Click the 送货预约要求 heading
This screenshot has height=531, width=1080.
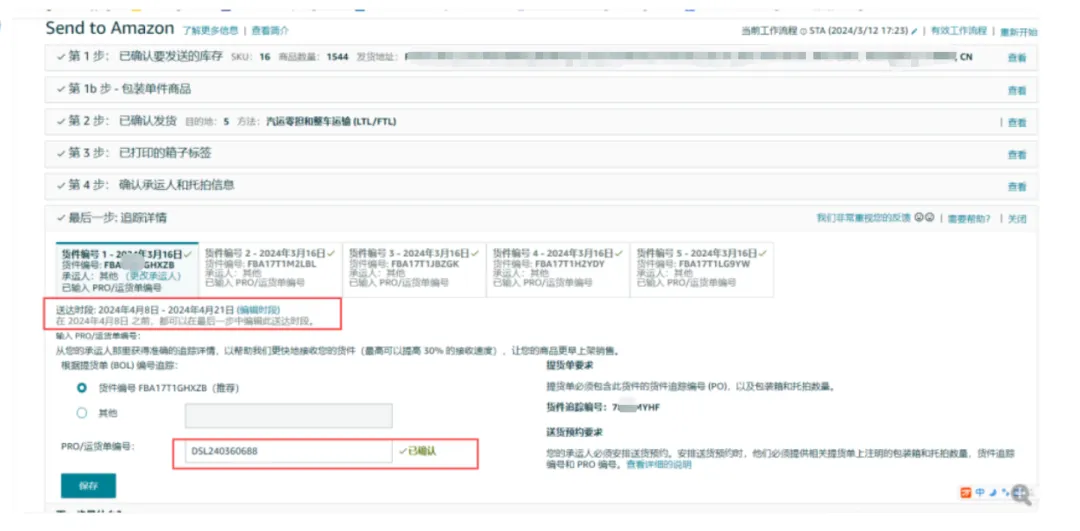point(574,432)
